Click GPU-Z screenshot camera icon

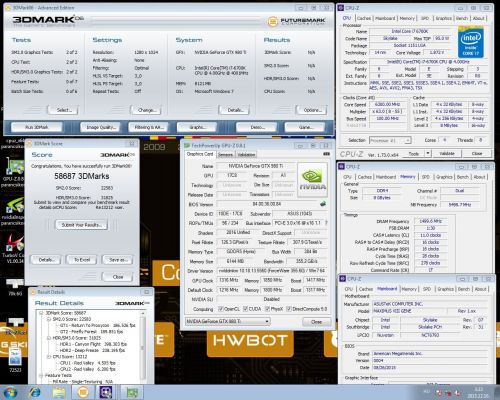(x=326, y=154)
